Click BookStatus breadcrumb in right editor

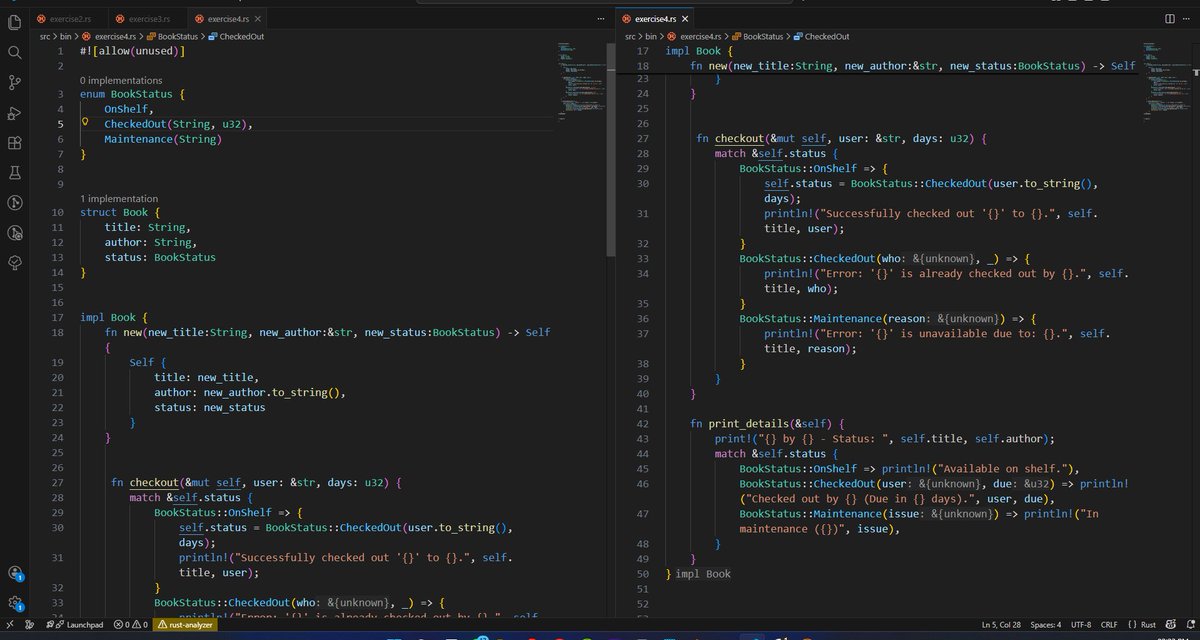[758, 36]
